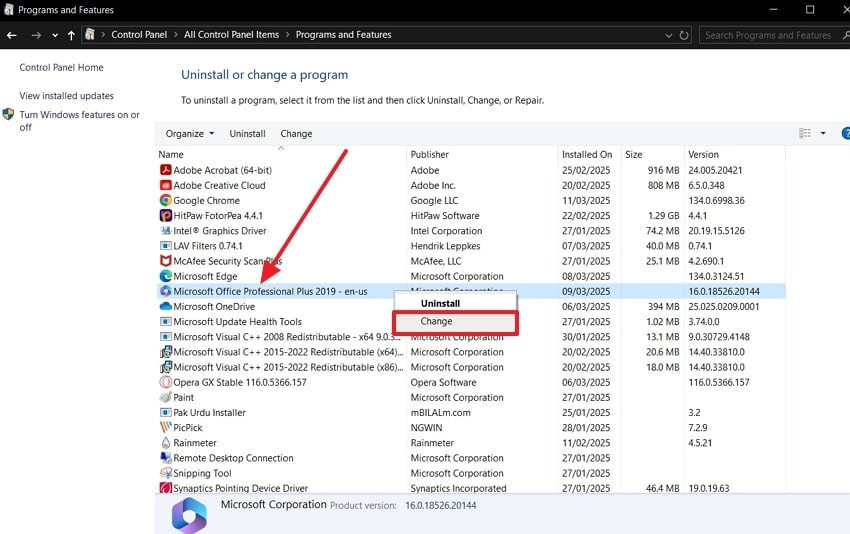The width and height of the screenshot is (850, 534).
Task: Click the 11/03/2025 install date cell
Action: click(586, 201)
